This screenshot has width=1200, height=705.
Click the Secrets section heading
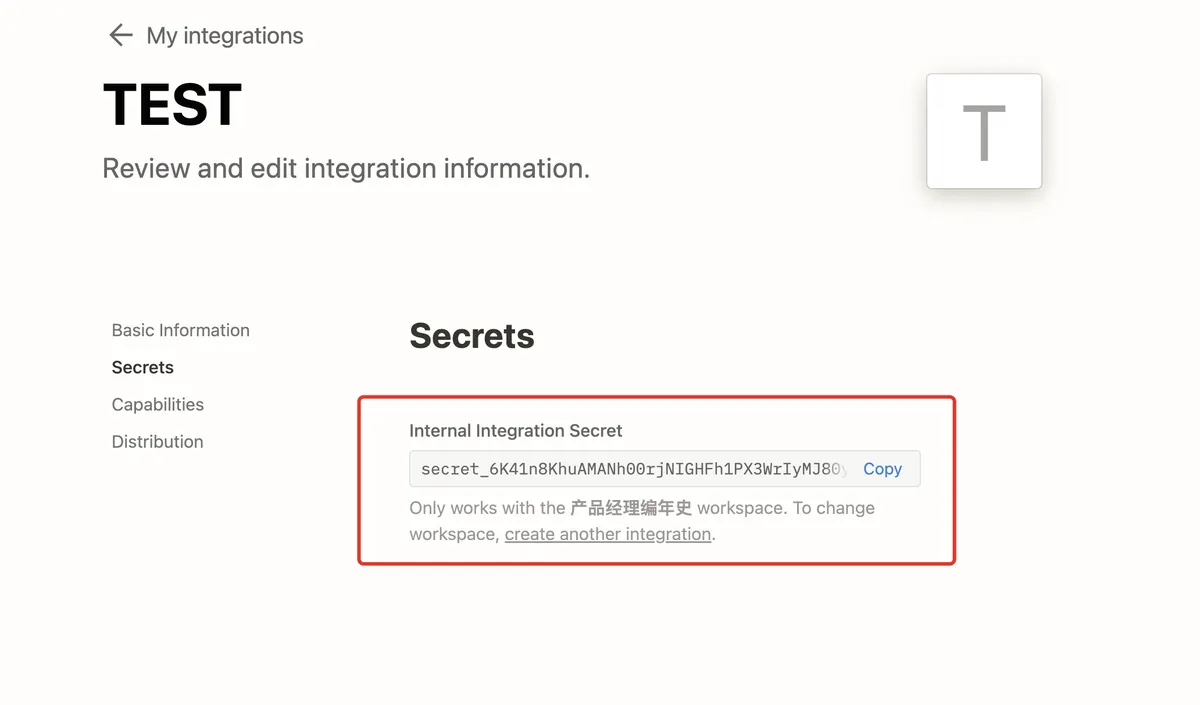point(472,336)
